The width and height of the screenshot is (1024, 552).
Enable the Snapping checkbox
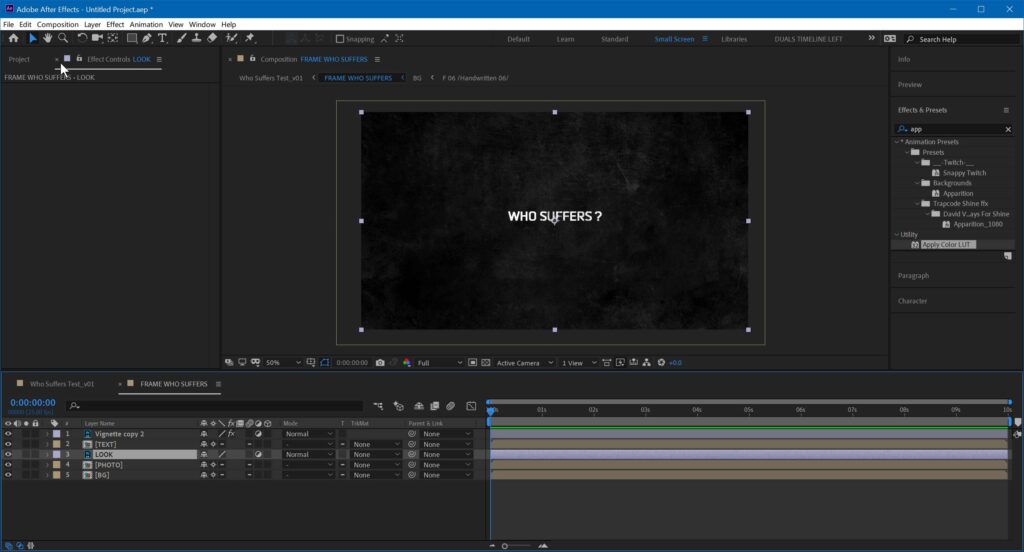(340, 39)
